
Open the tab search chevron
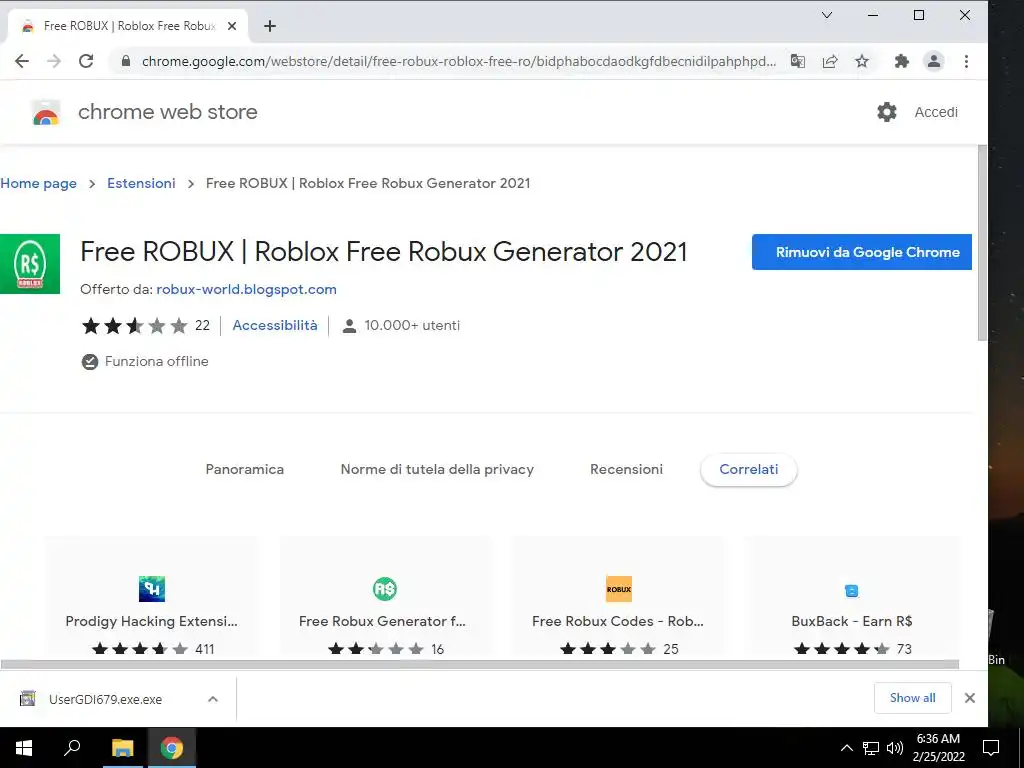(827, 15)
